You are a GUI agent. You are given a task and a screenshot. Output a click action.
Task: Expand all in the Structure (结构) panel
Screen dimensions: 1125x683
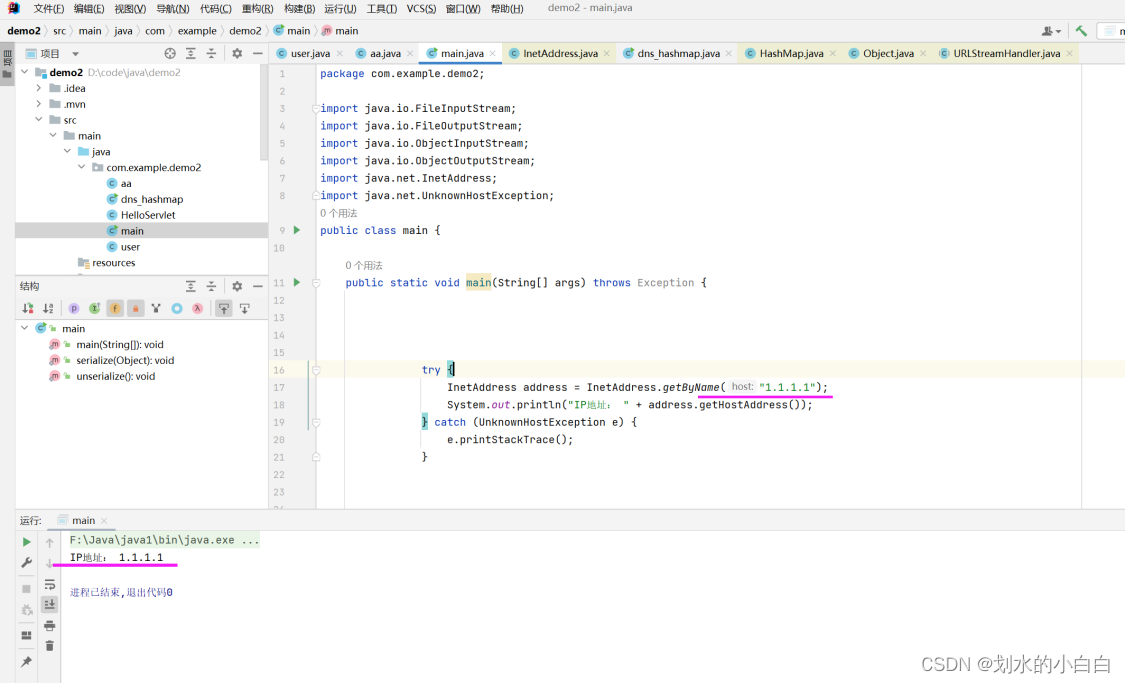tap(191, 286)
